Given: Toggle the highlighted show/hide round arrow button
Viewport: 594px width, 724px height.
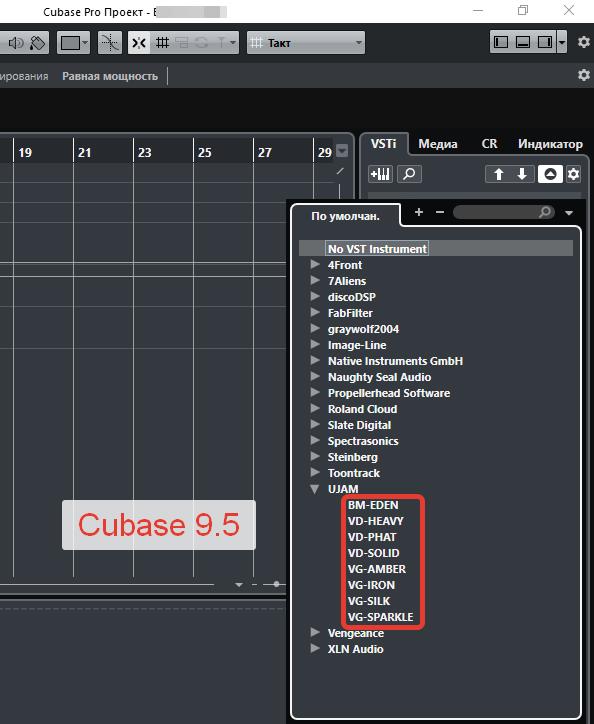Looking at the screenshot, I should pyautogui.click(x=550, y=174).
